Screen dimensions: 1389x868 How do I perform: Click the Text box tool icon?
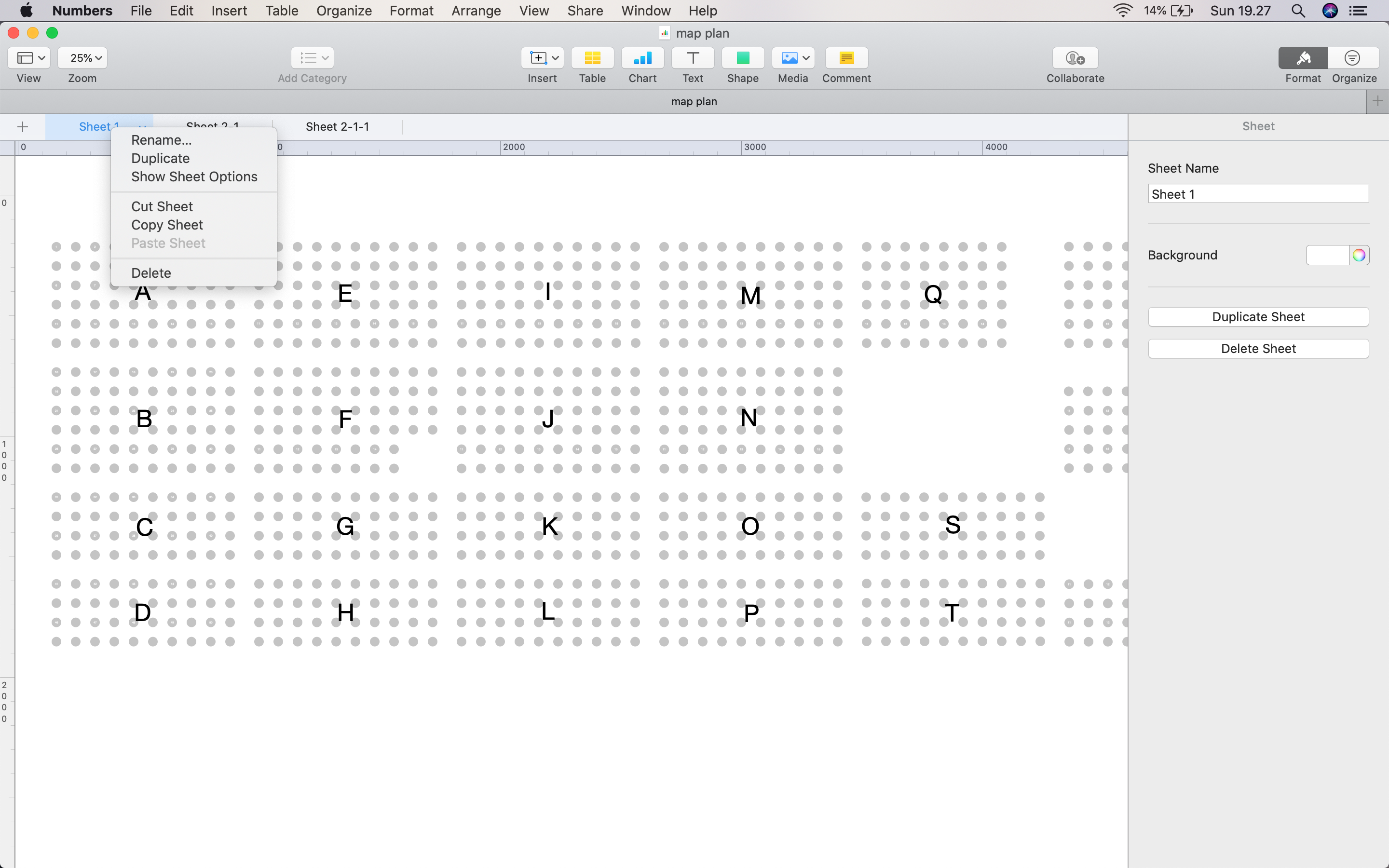pyautogui.click(x=692, y=58)
